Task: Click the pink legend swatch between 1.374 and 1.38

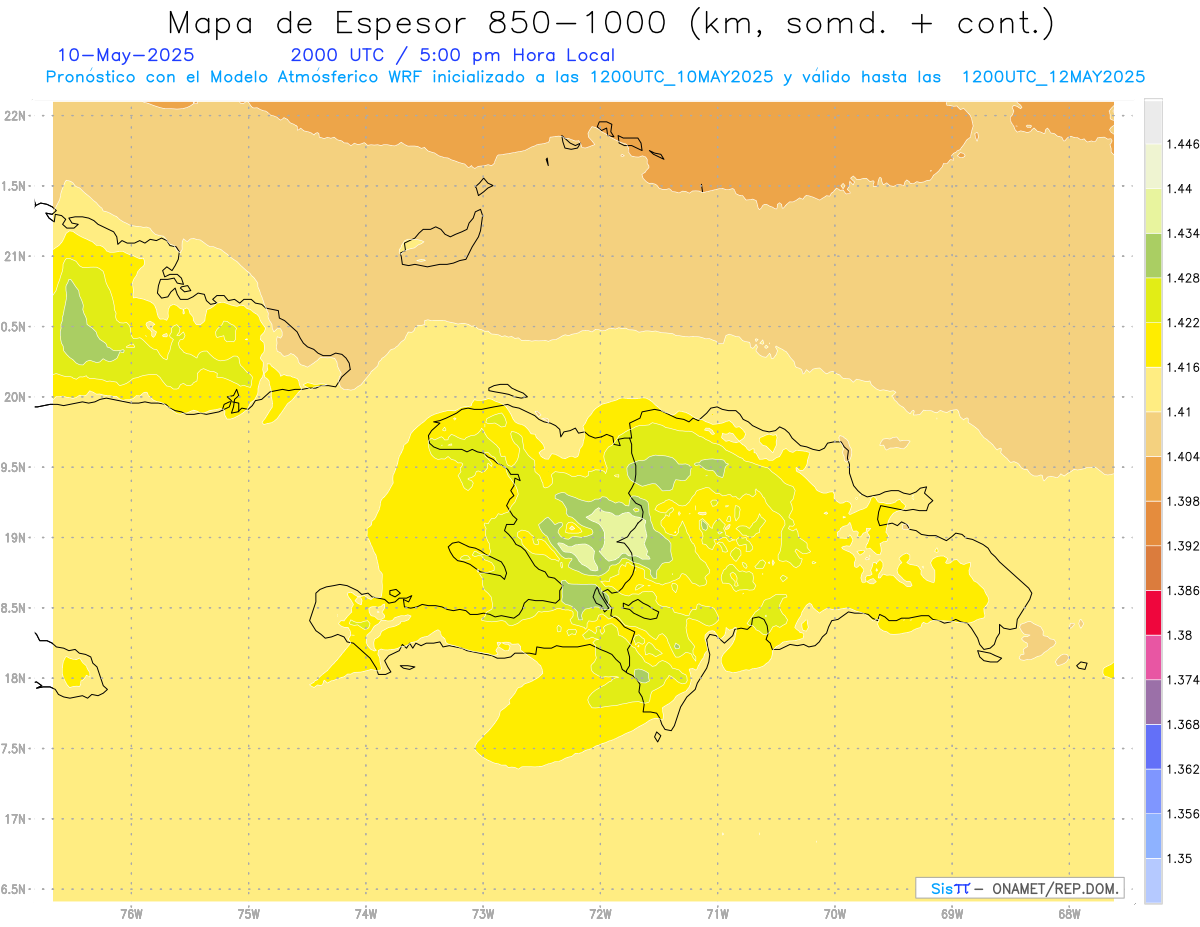Action: pos(1153,657)
